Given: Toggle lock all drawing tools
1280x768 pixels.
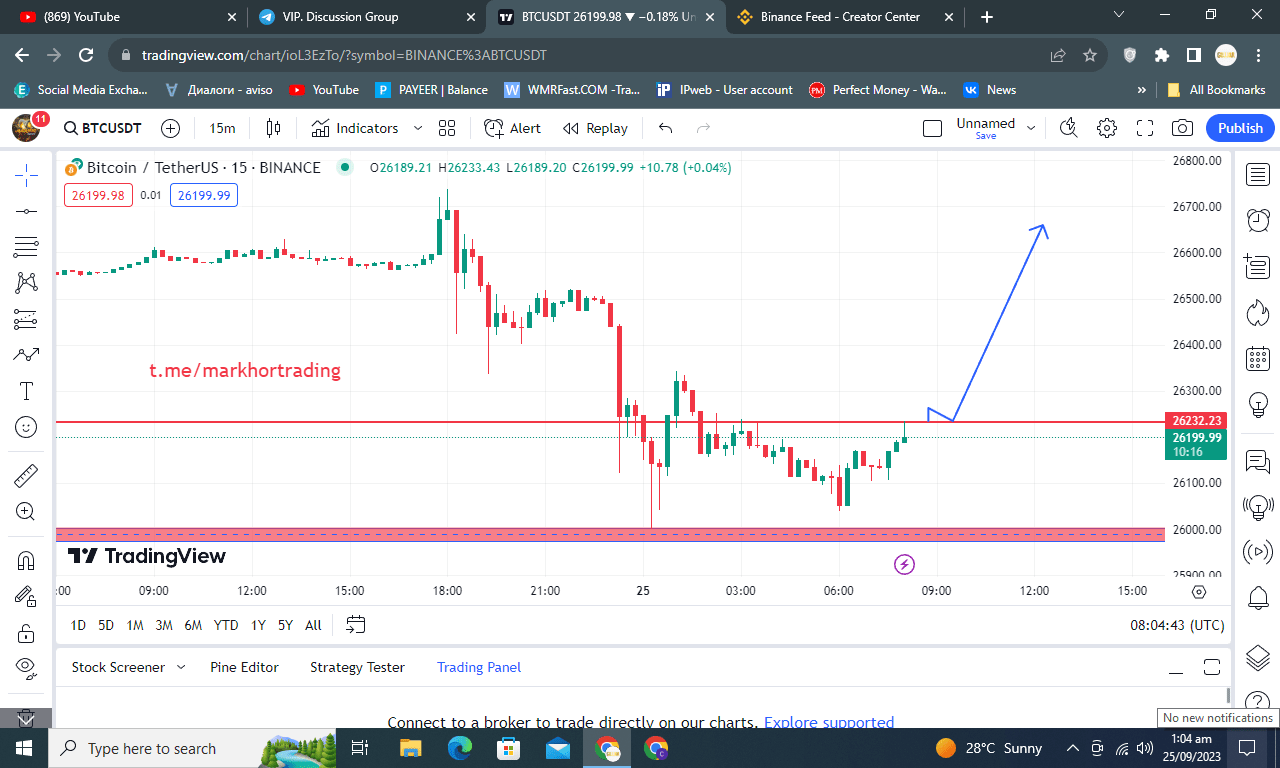Looking at the screenshot, I should click(26, 633).
